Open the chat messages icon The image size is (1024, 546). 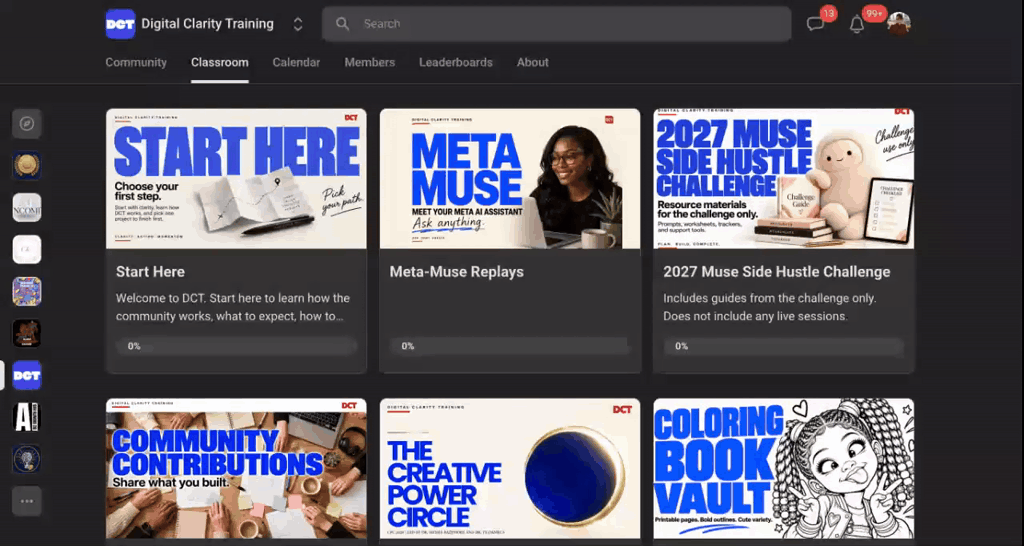click(814, 24)
